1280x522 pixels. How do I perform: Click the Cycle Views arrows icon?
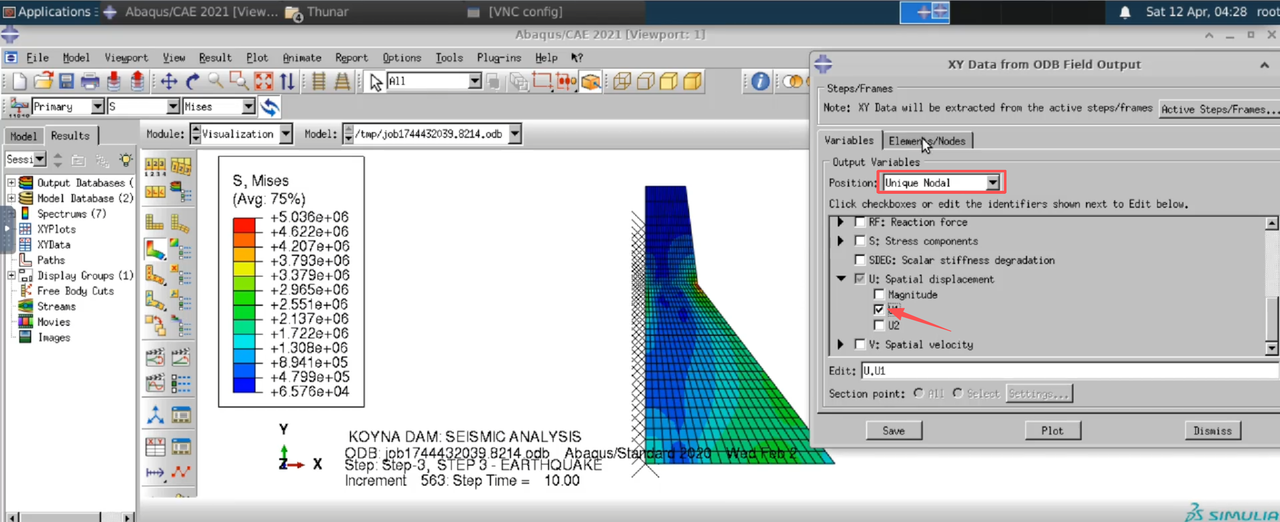point(287,82)
